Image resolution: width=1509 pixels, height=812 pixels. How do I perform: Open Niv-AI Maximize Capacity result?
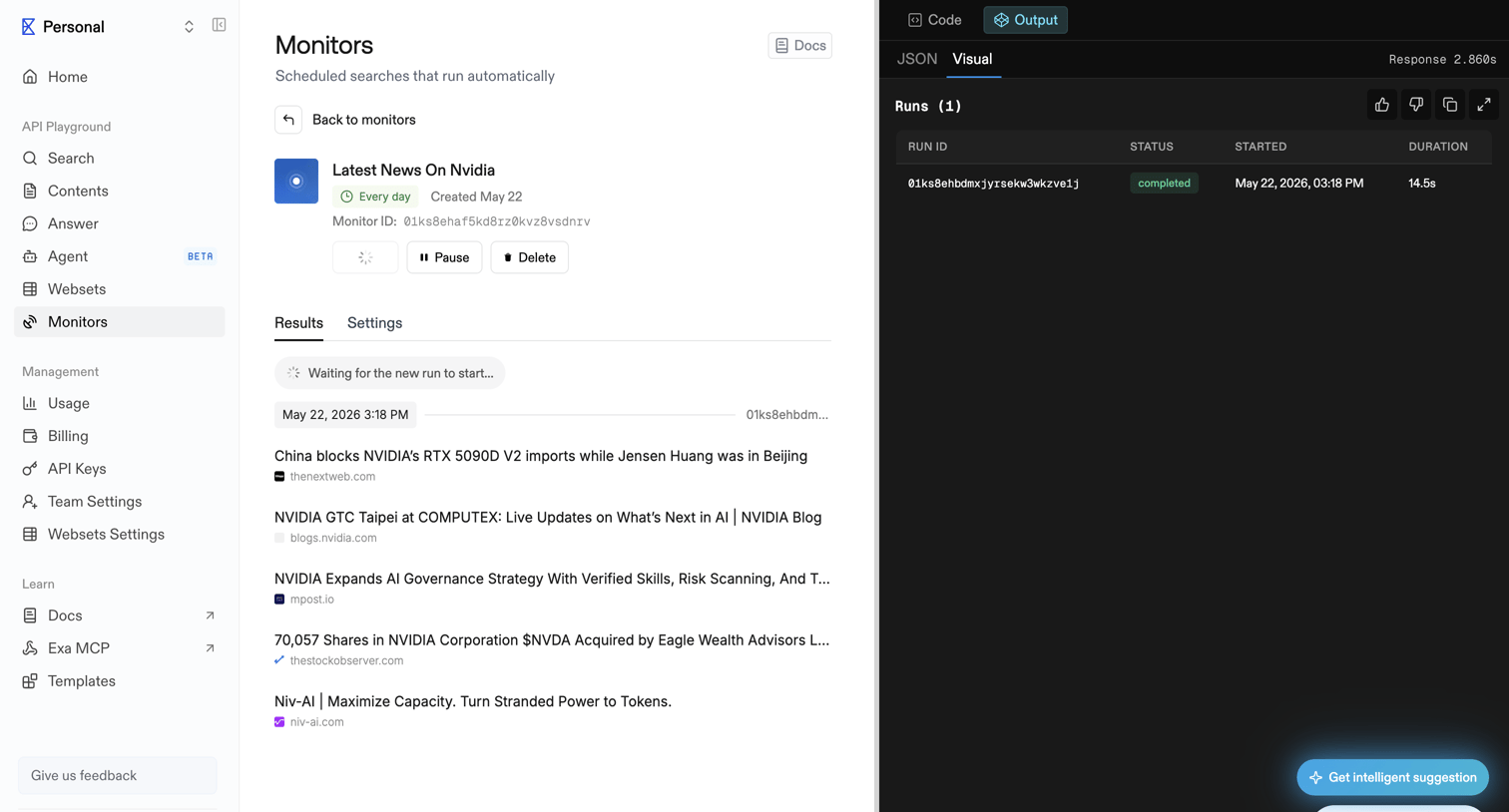(x=473, y=701)
